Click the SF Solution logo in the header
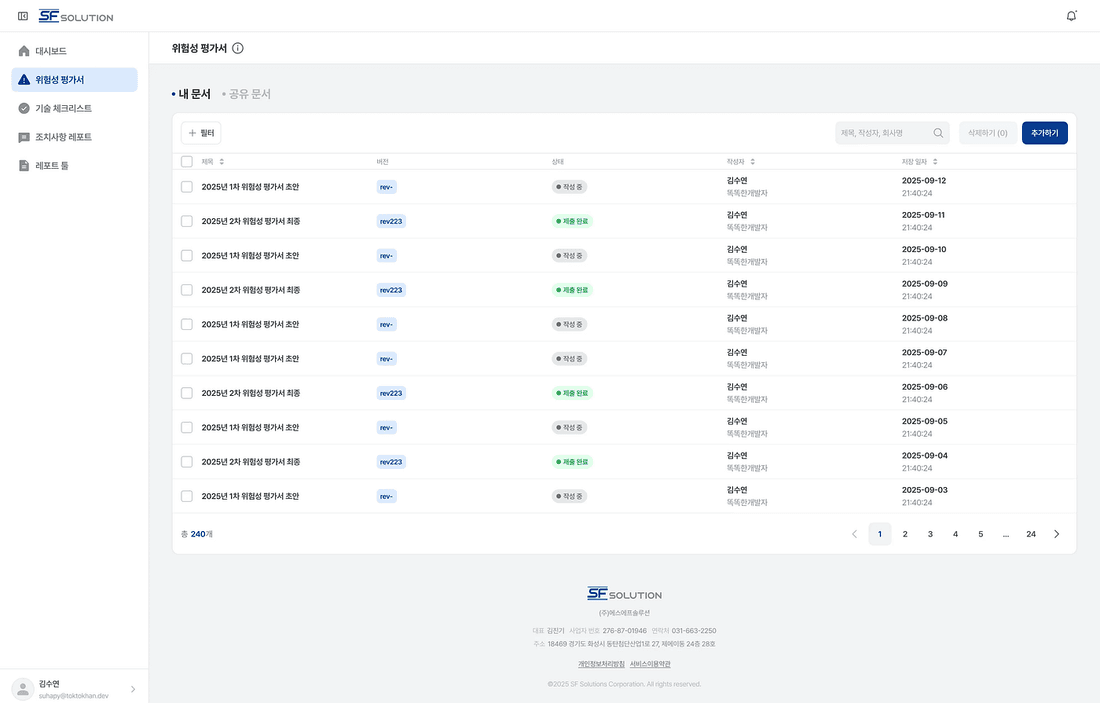The image size is (1100, 703). coord(76,16)
